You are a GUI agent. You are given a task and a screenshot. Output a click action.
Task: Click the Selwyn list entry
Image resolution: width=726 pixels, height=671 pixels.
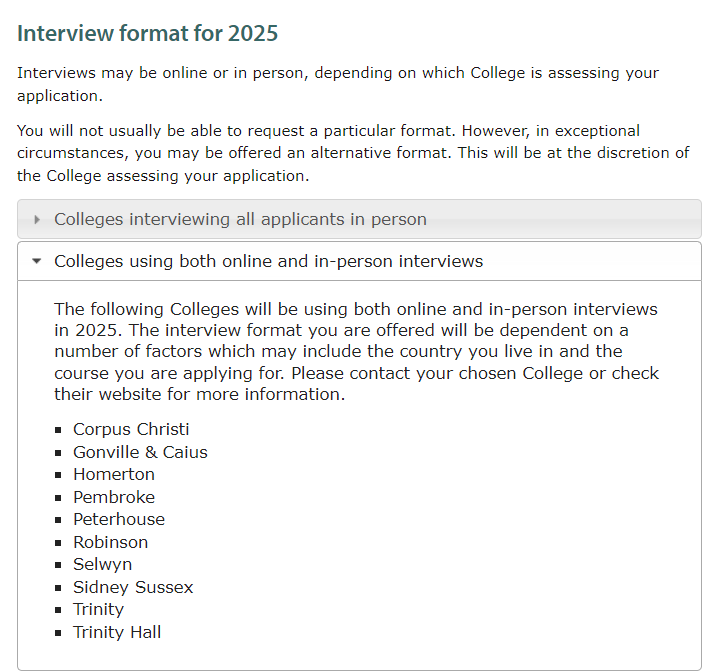coord(102,565)
